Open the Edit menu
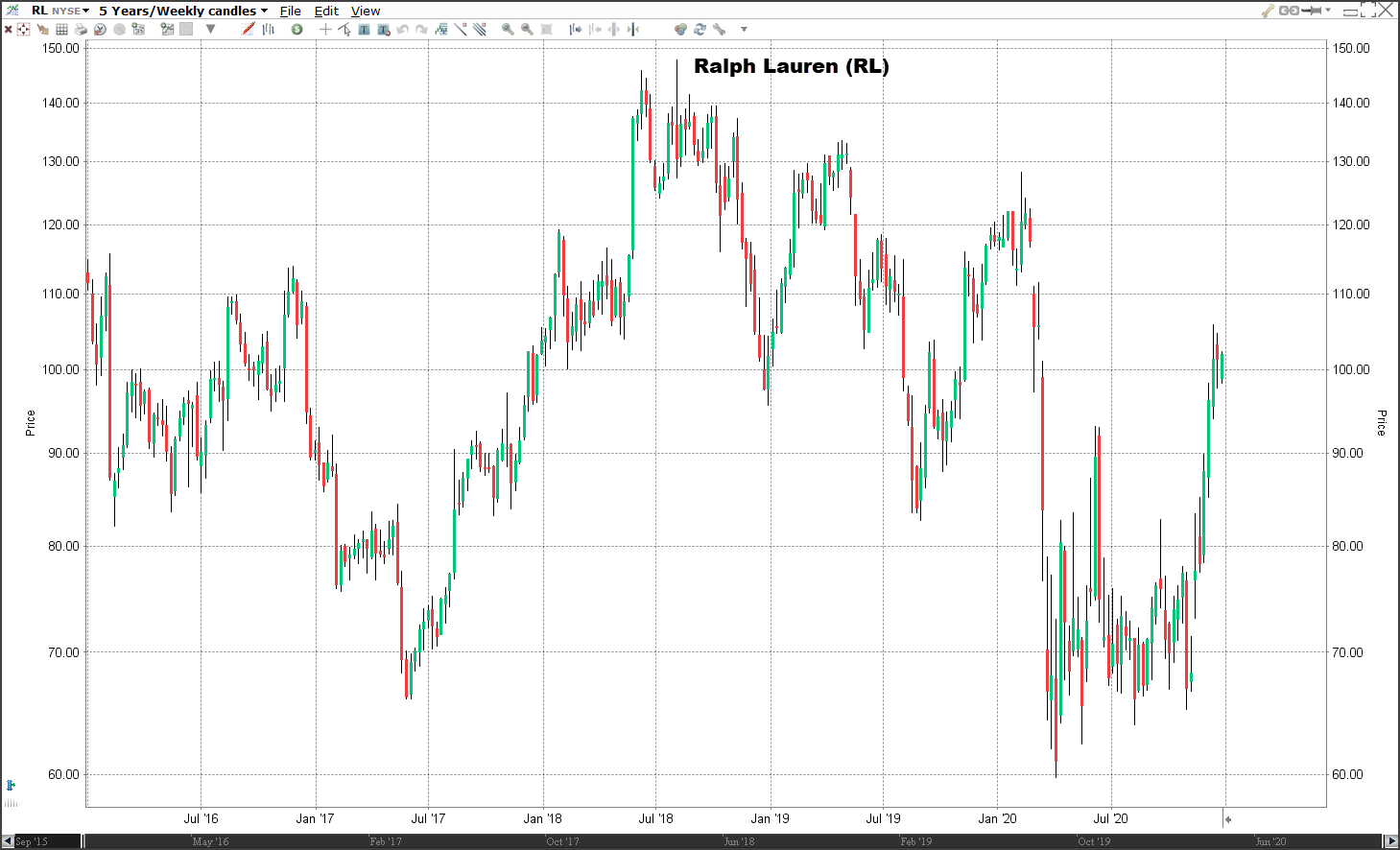The image size is (1400, 850). coord(326,11)
